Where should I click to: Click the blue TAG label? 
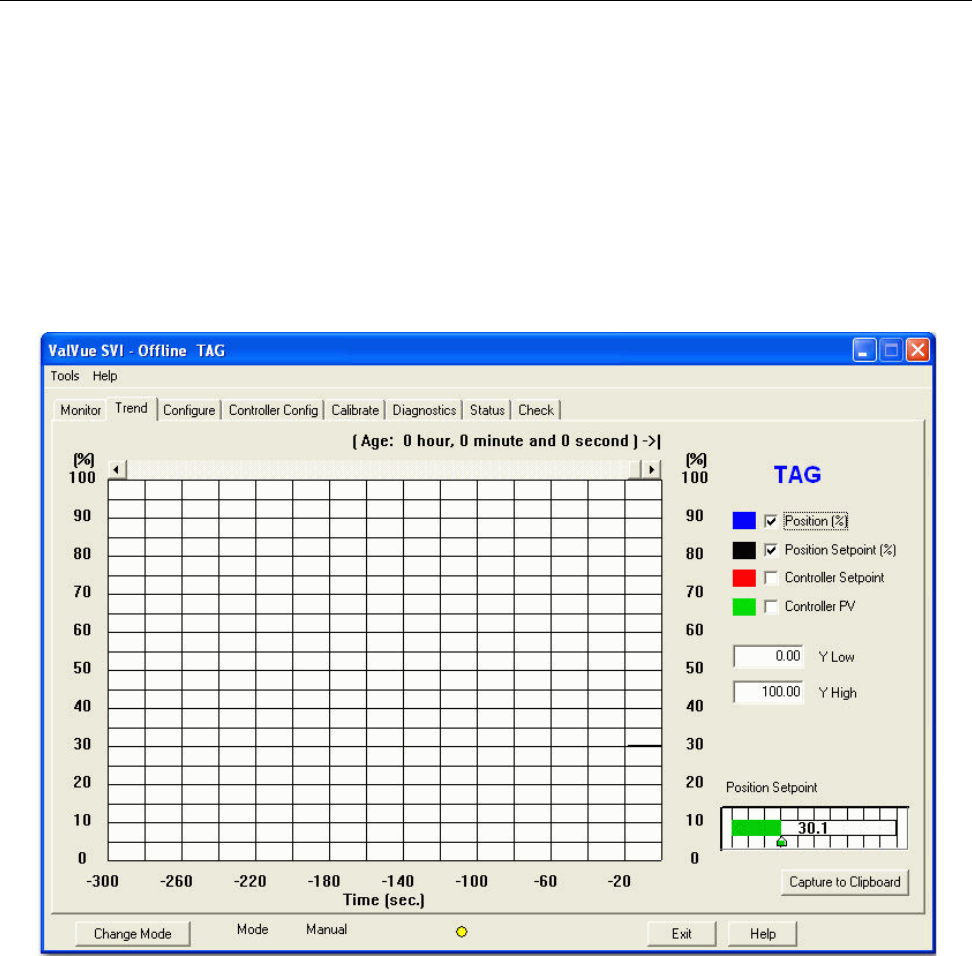click(x=798, y=475)
